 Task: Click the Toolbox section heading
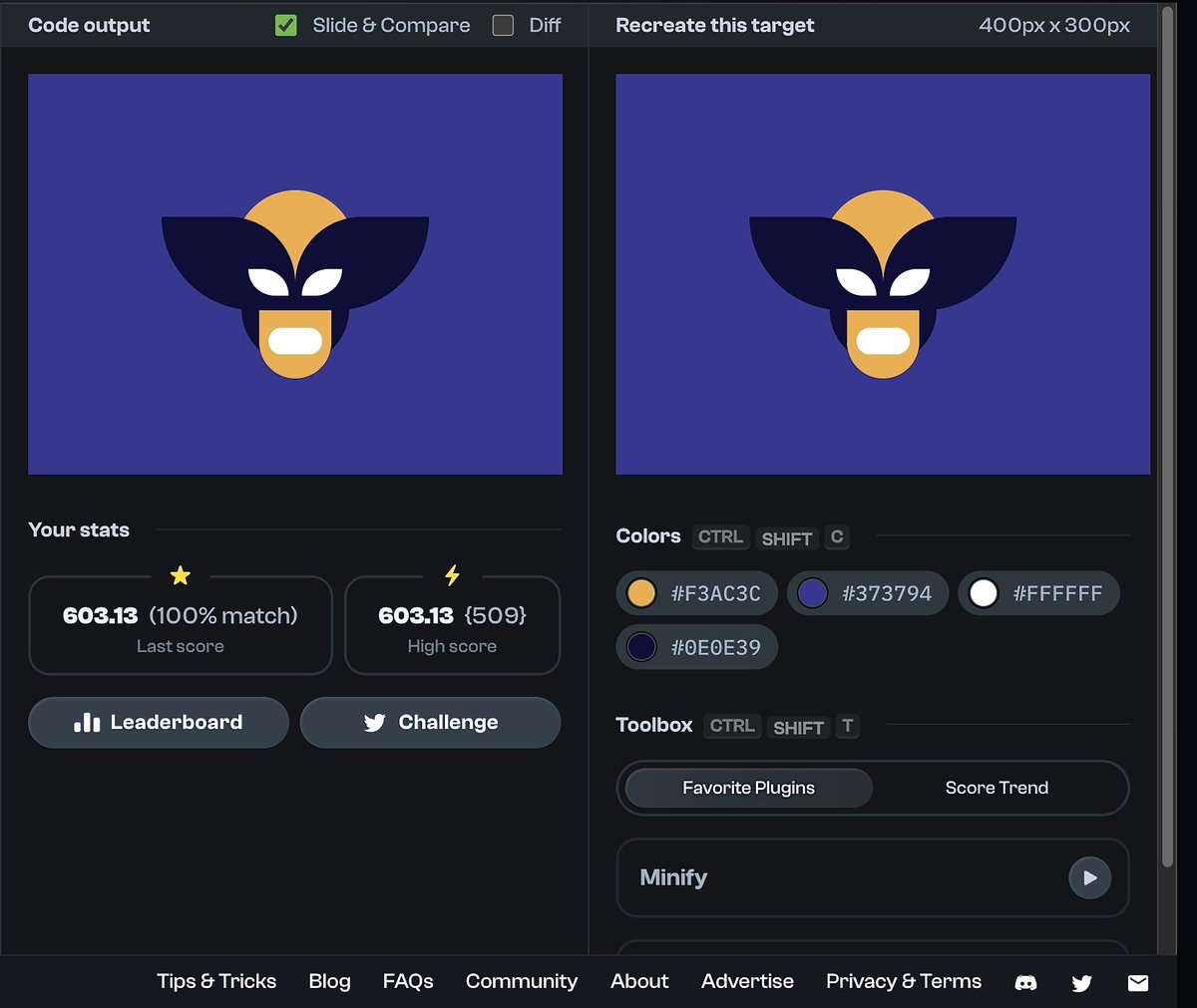pos(654,725)
